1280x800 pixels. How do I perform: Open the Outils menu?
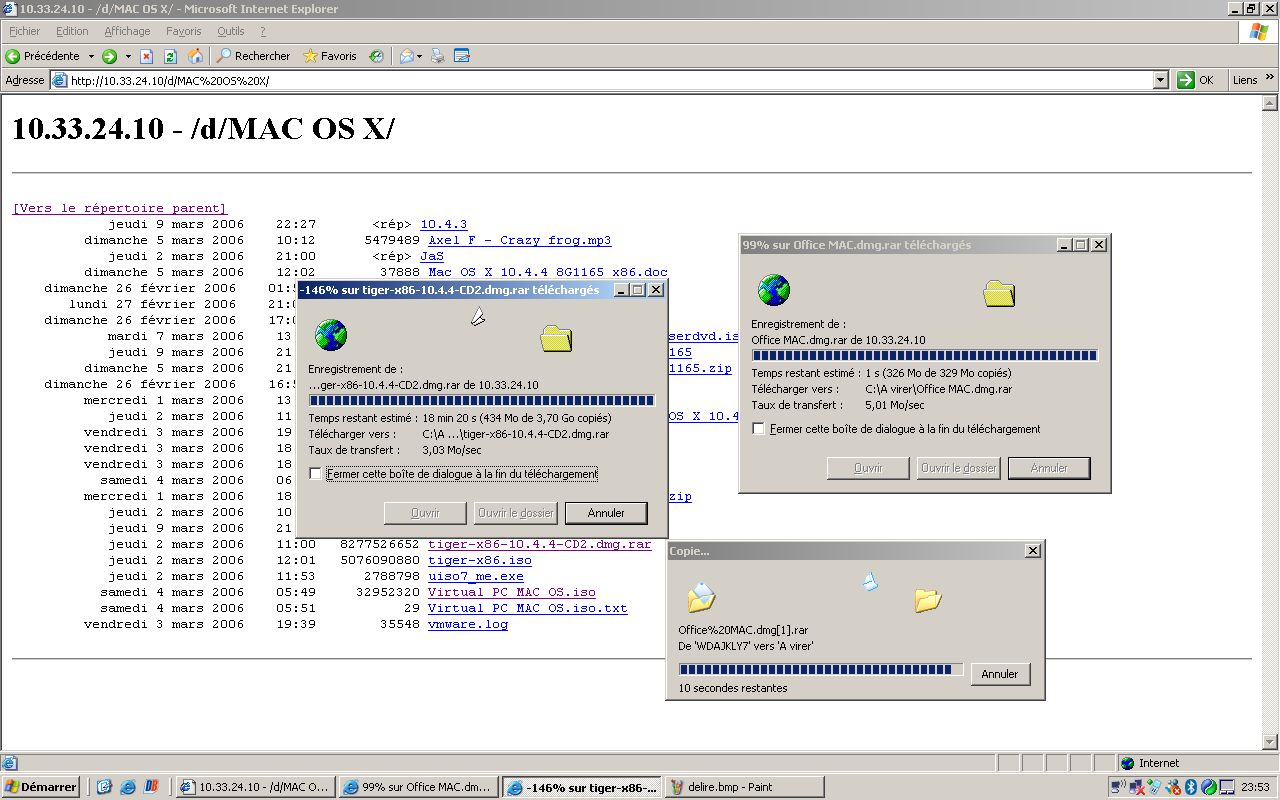230,31
